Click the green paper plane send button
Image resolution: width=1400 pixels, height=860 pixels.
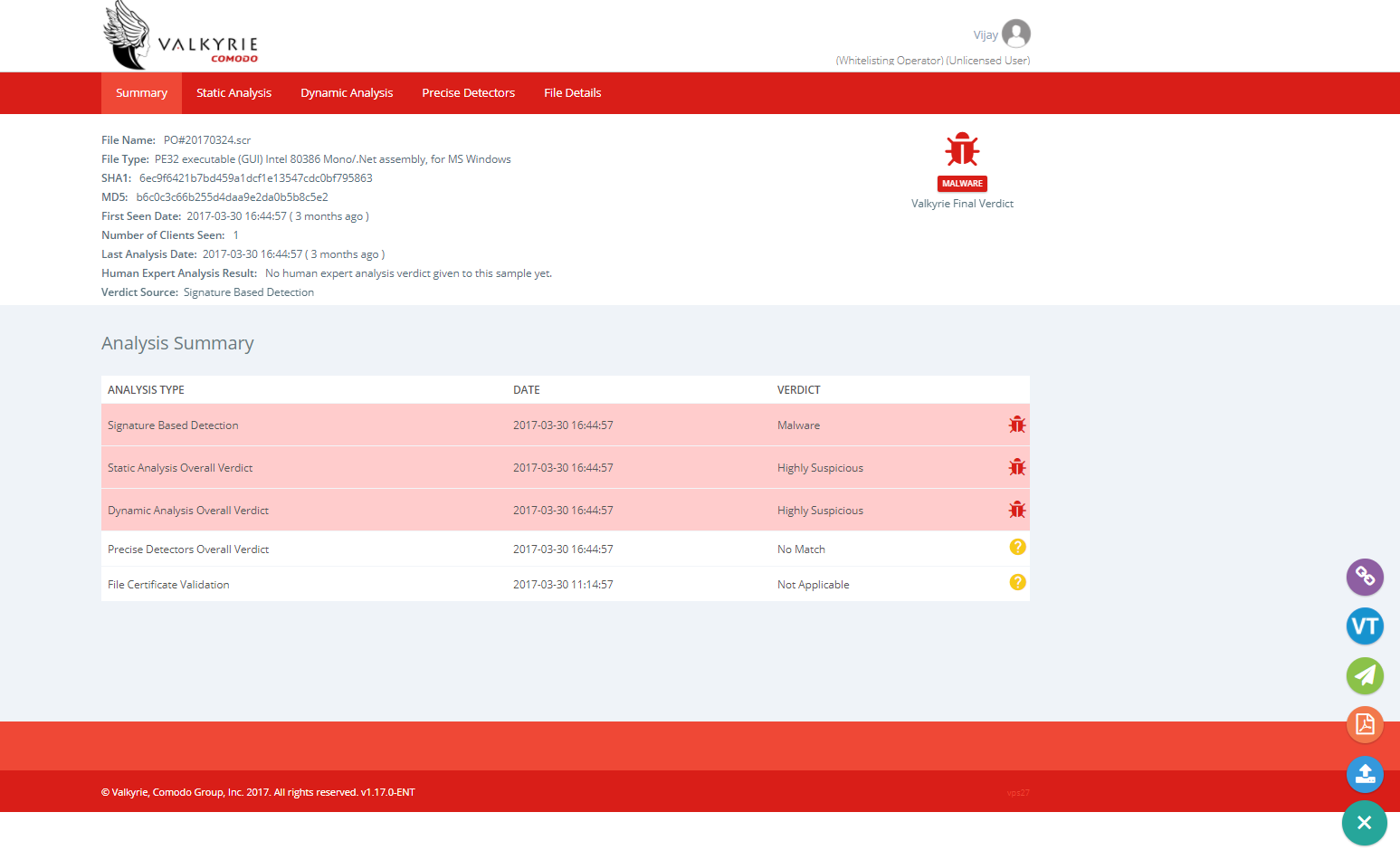point(1365,675)
